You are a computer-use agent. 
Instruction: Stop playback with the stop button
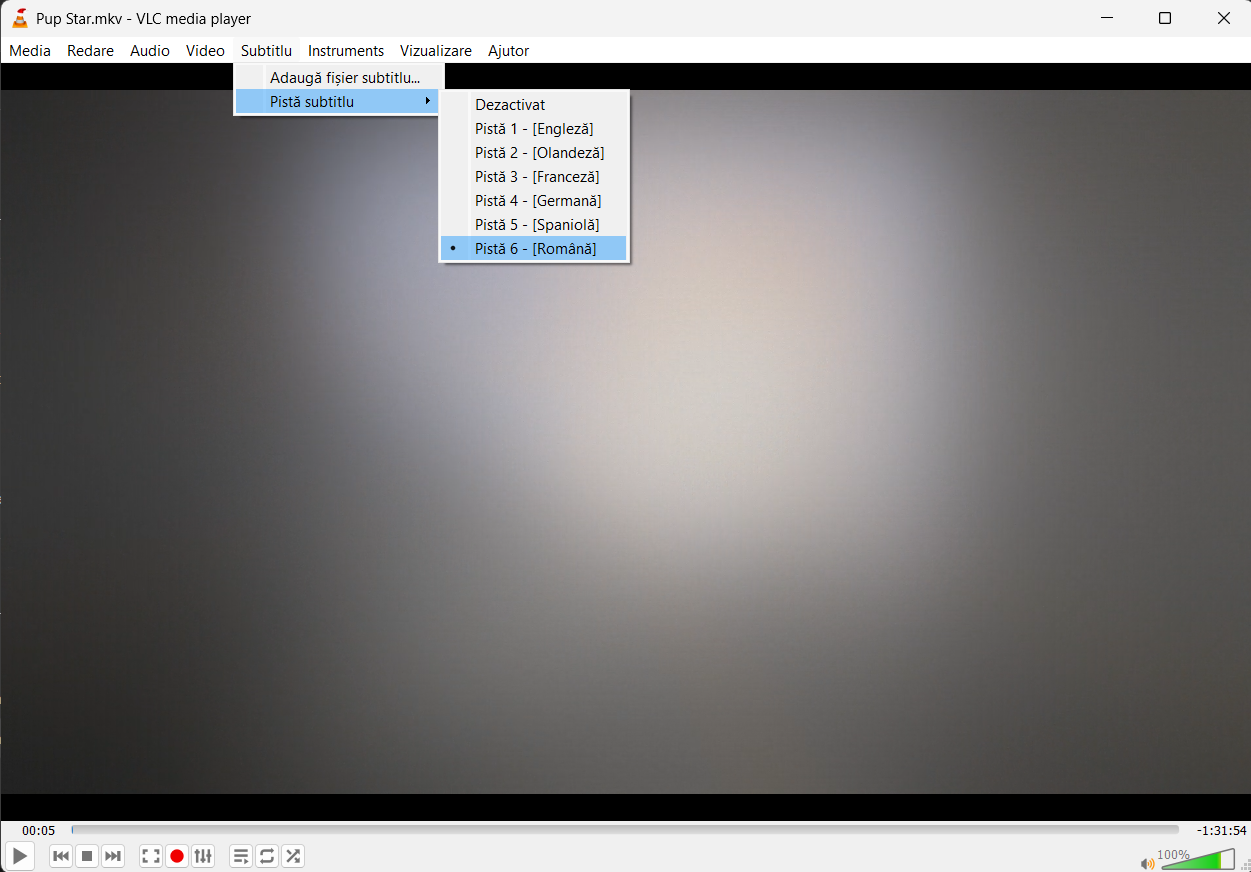pyautogui.click(x=87, y=856)
